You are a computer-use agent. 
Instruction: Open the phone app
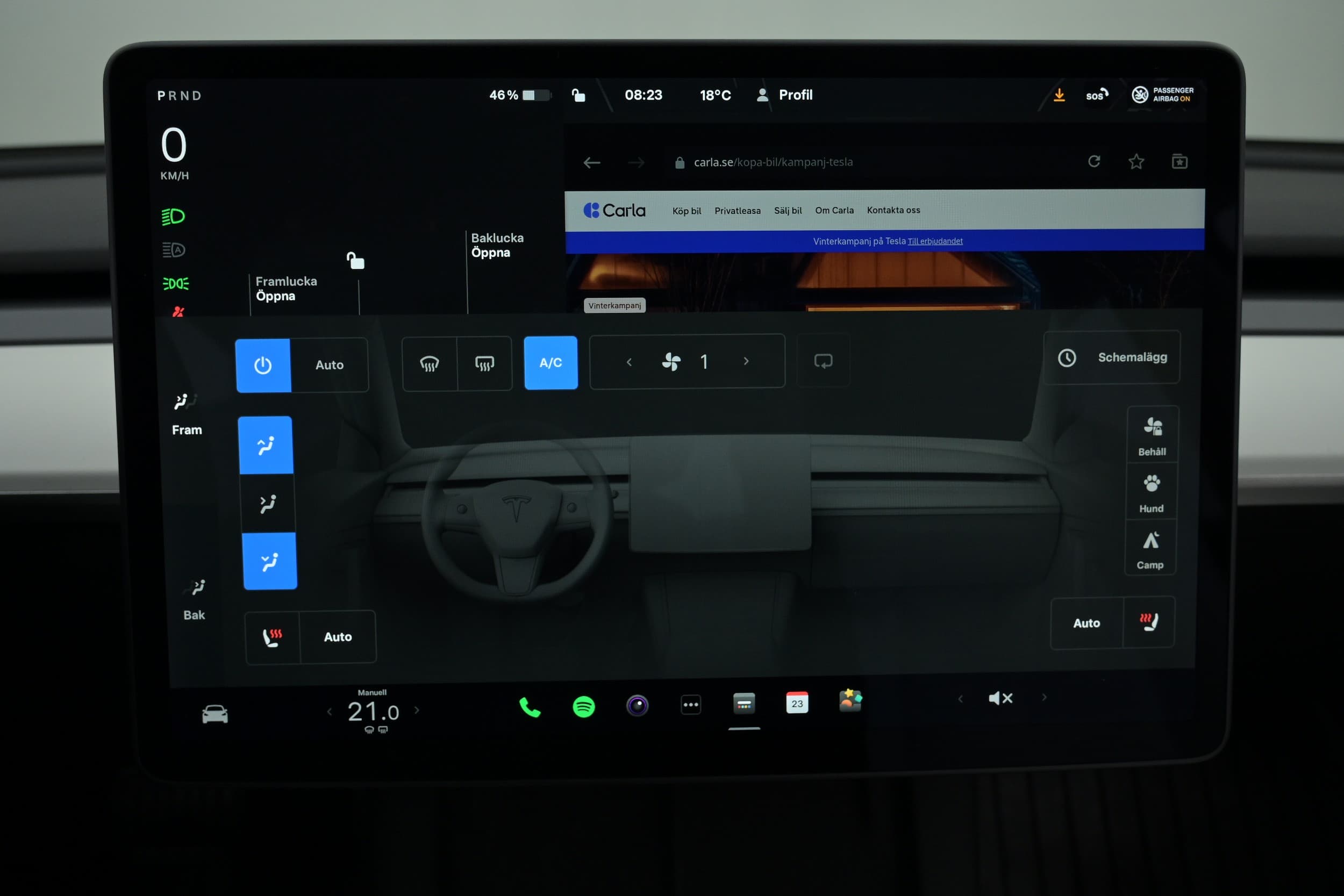point(530,707)
